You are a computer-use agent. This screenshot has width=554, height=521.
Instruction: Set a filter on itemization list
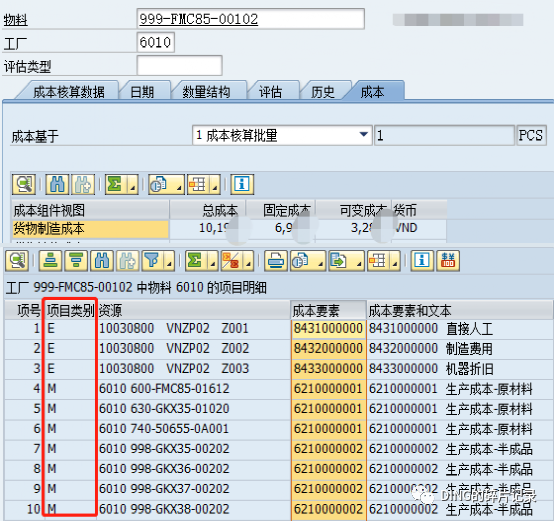pyautogui.click(x=153, y=261)
